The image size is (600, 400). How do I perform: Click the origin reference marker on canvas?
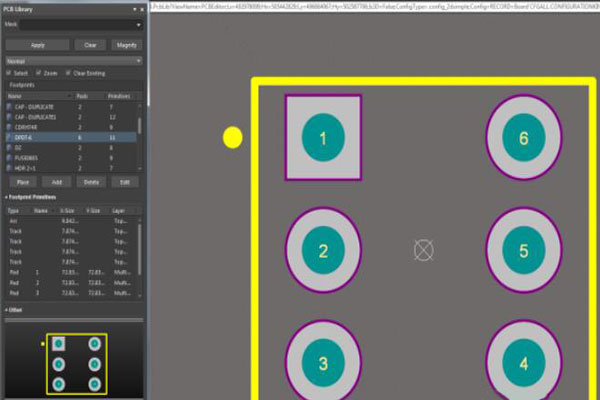(424, 250)
